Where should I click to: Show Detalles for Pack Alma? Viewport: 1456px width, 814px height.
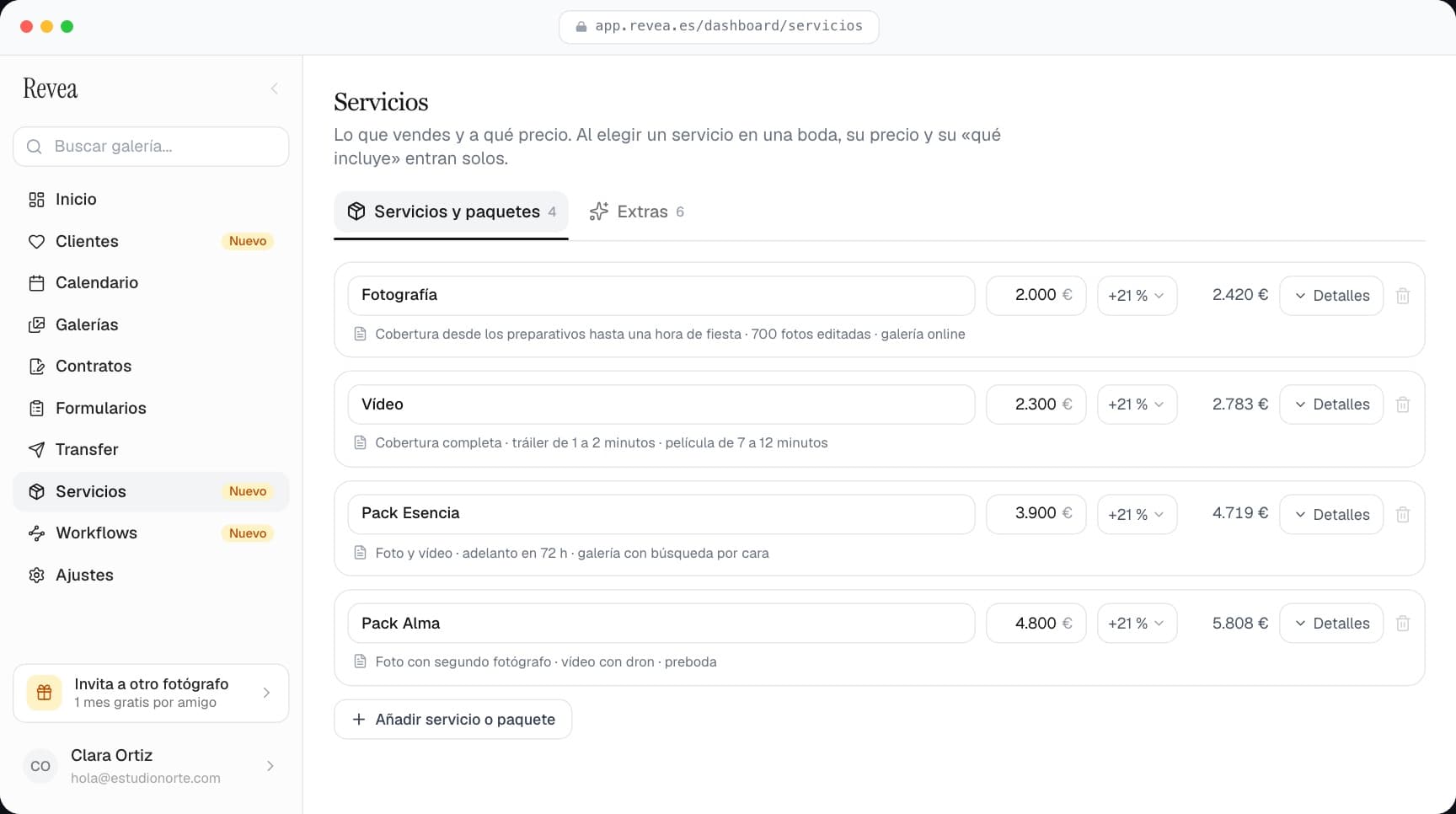tap(1331, 624)
